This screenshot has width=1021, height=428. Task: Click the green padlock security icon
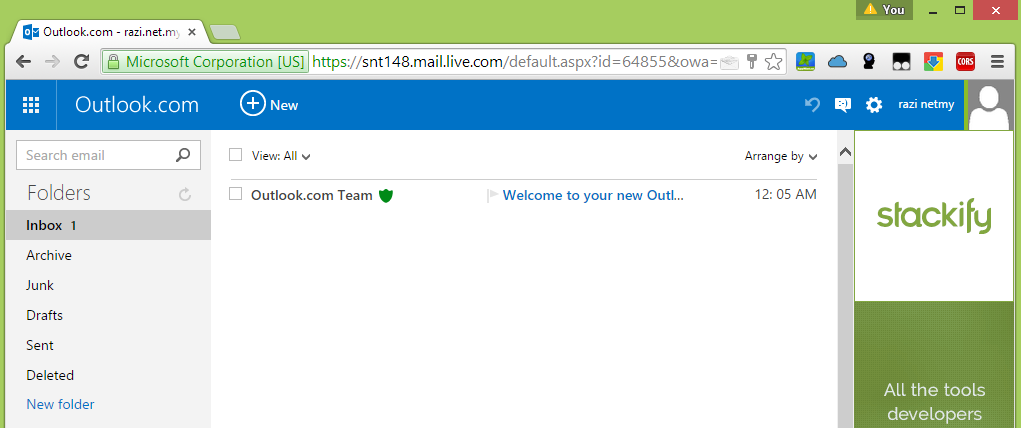(x=113, y=62)
